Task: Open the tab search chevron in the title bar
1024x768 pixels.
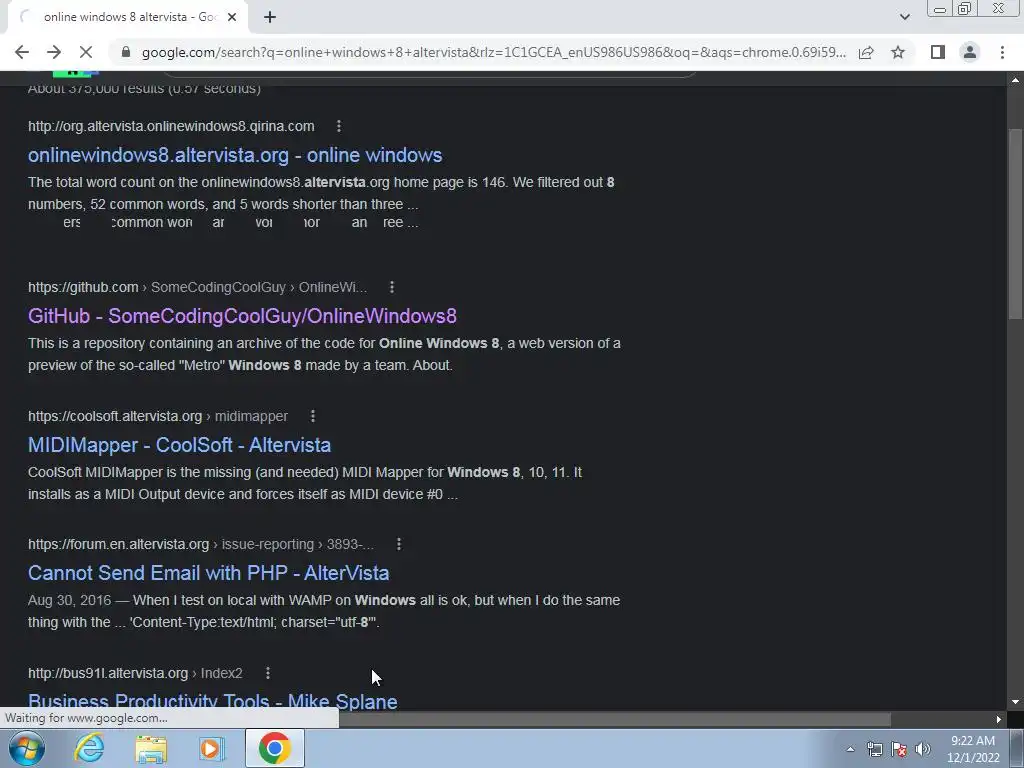Action: [904, 17]
